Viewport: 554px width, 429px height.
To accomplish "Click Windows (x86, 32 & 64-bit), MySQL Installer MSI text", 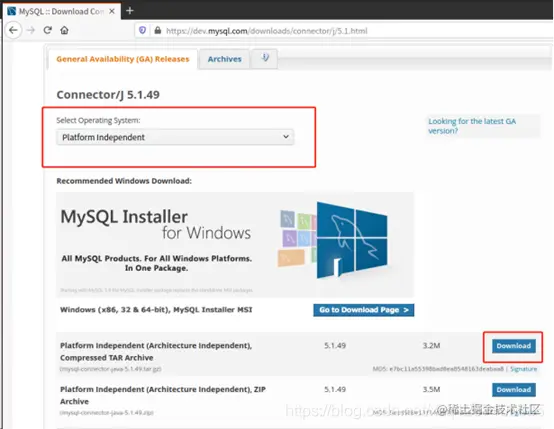I will tap(156, 310).
